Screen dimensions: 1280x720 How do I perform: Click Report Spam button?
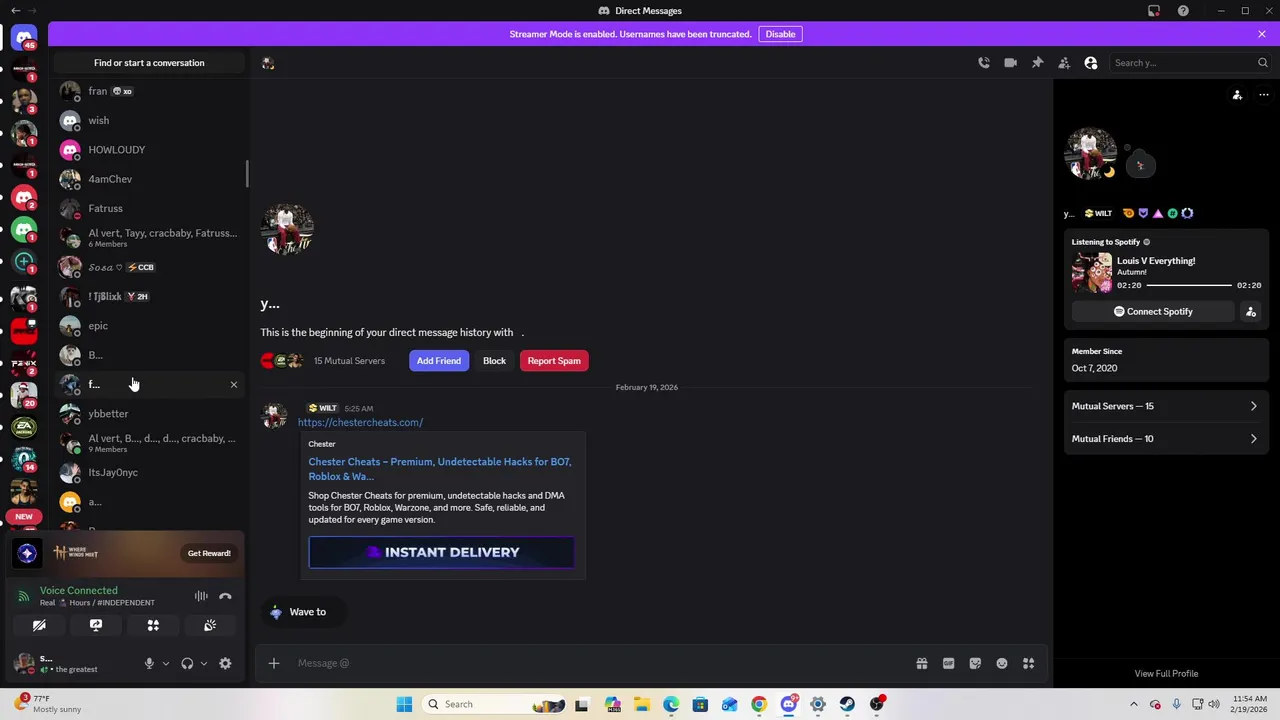click(x=554, y=361)
